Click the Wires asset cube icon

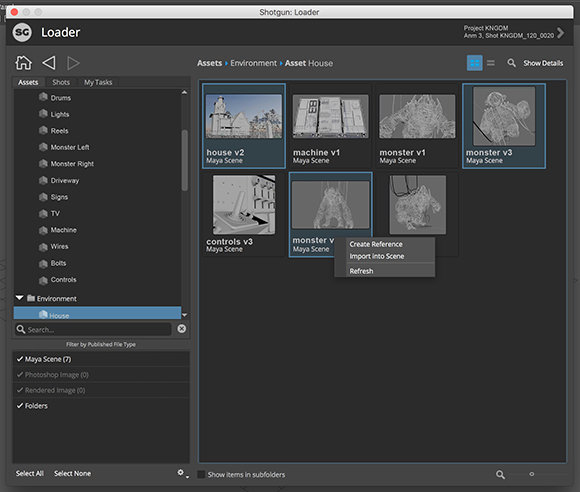click(43, 246)
